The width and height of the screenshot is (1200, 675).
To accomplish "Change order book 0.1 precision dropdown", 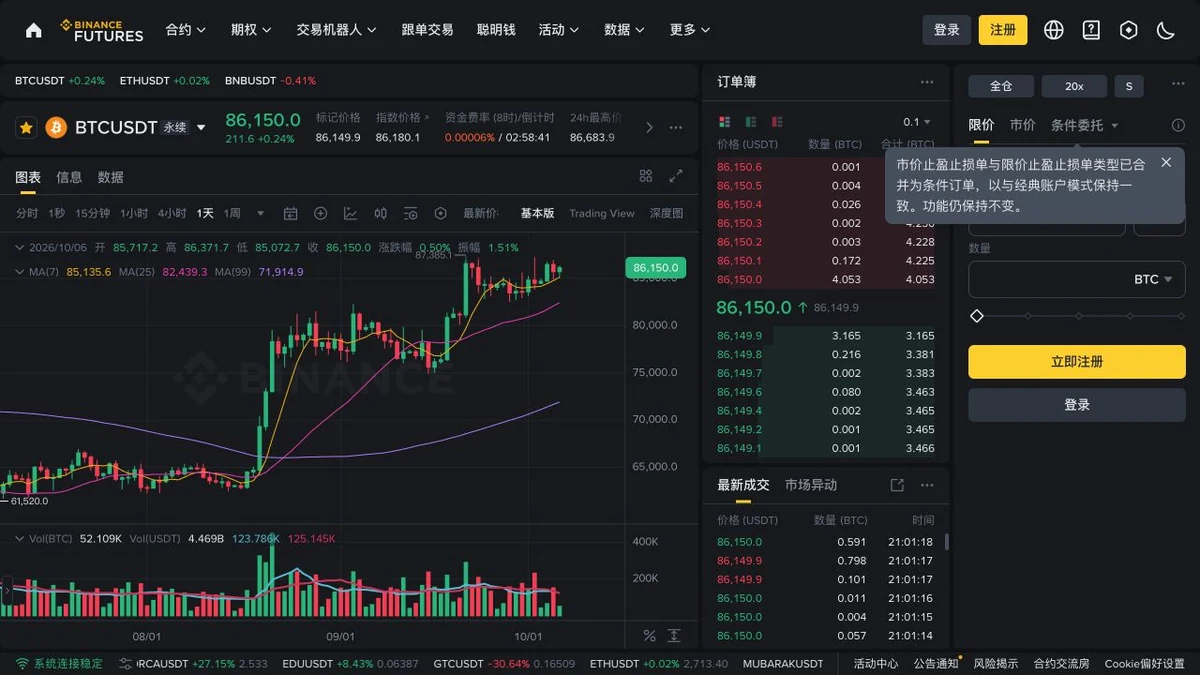I will point(917,122).
